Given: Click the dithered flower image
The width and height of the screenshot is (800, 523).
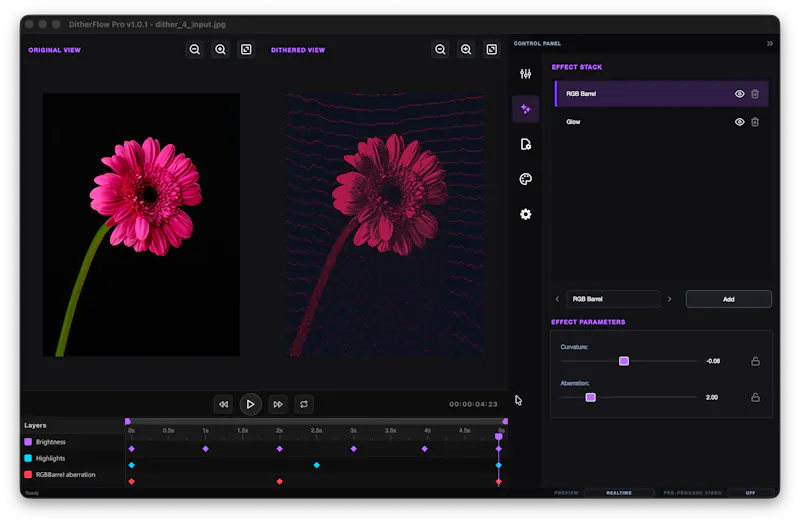Looking at the screenshot, I should (385, 225).
